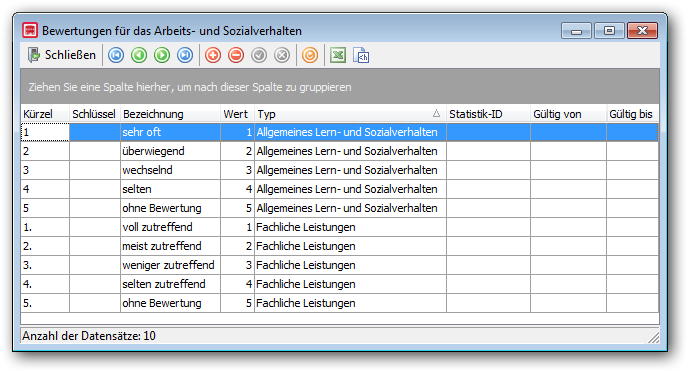Minimize the Bewertungen window
688x372 pixels.
pos(577,31)
